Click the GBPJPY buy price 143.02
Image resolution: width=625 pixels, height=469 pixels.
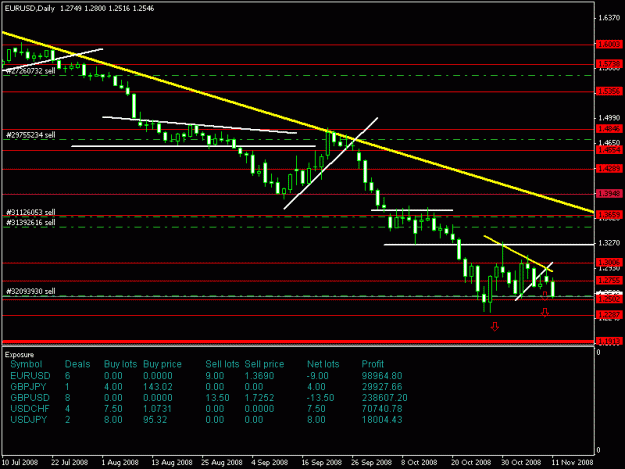[157, 387]
